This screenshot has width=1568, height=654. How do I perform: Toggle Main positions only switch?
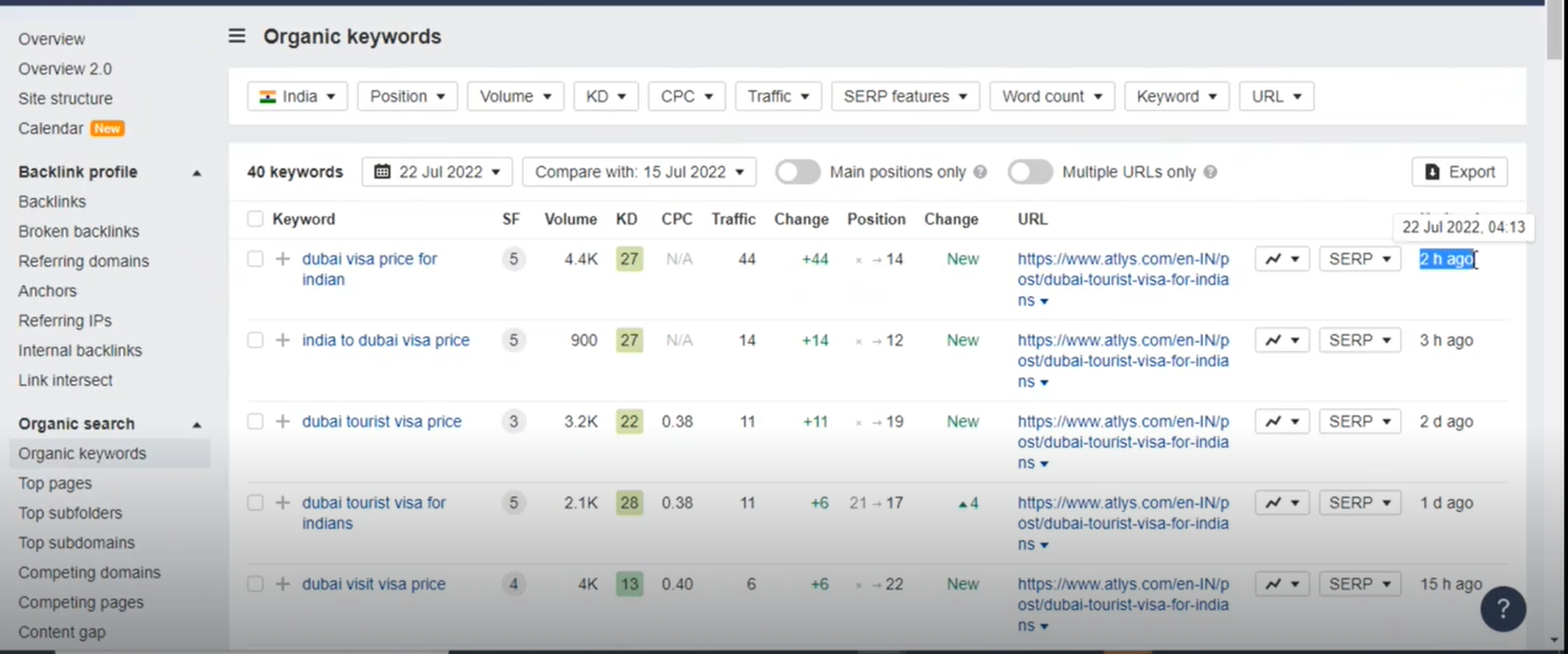click(x=797, y=172)
